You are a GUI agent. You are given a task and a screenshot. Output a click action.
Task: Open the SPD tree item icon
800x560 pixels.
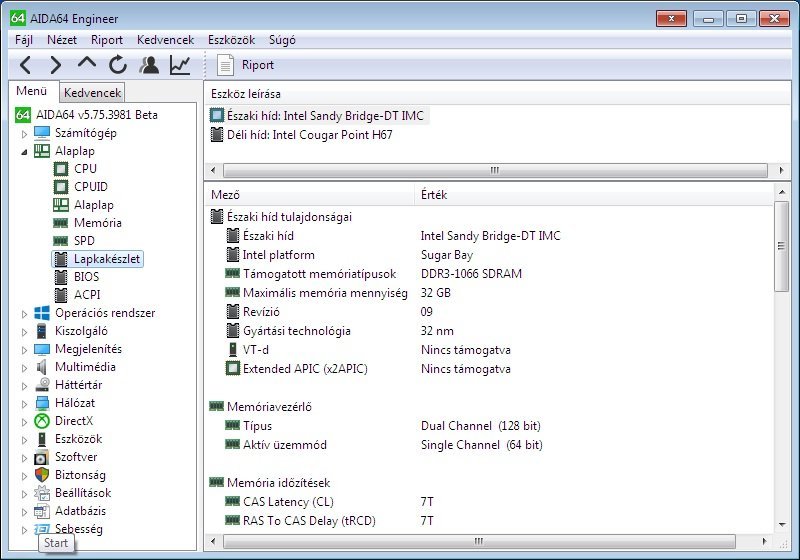point(61,241)
